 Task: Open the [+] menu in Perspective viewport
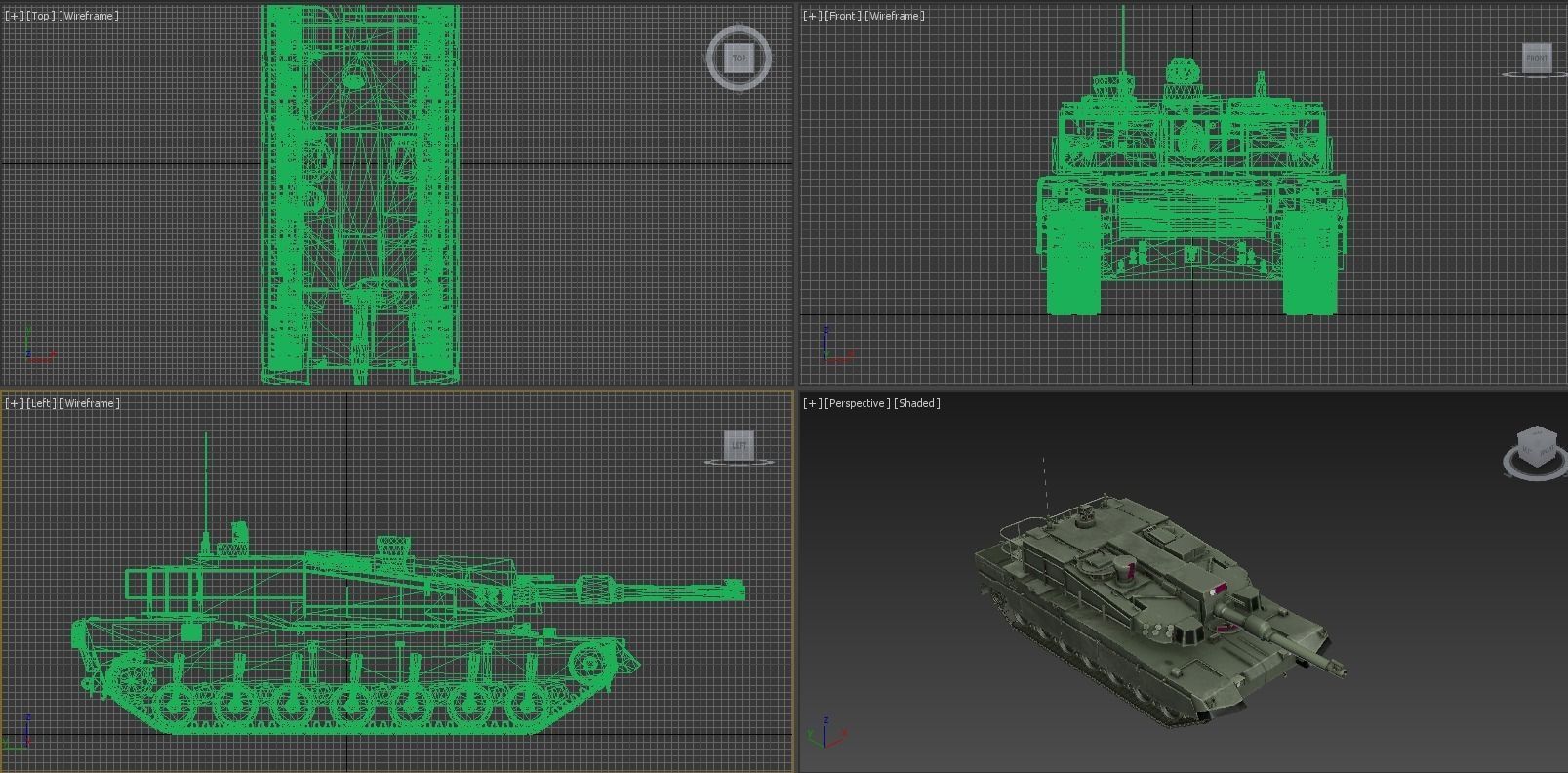coord(812,403)
